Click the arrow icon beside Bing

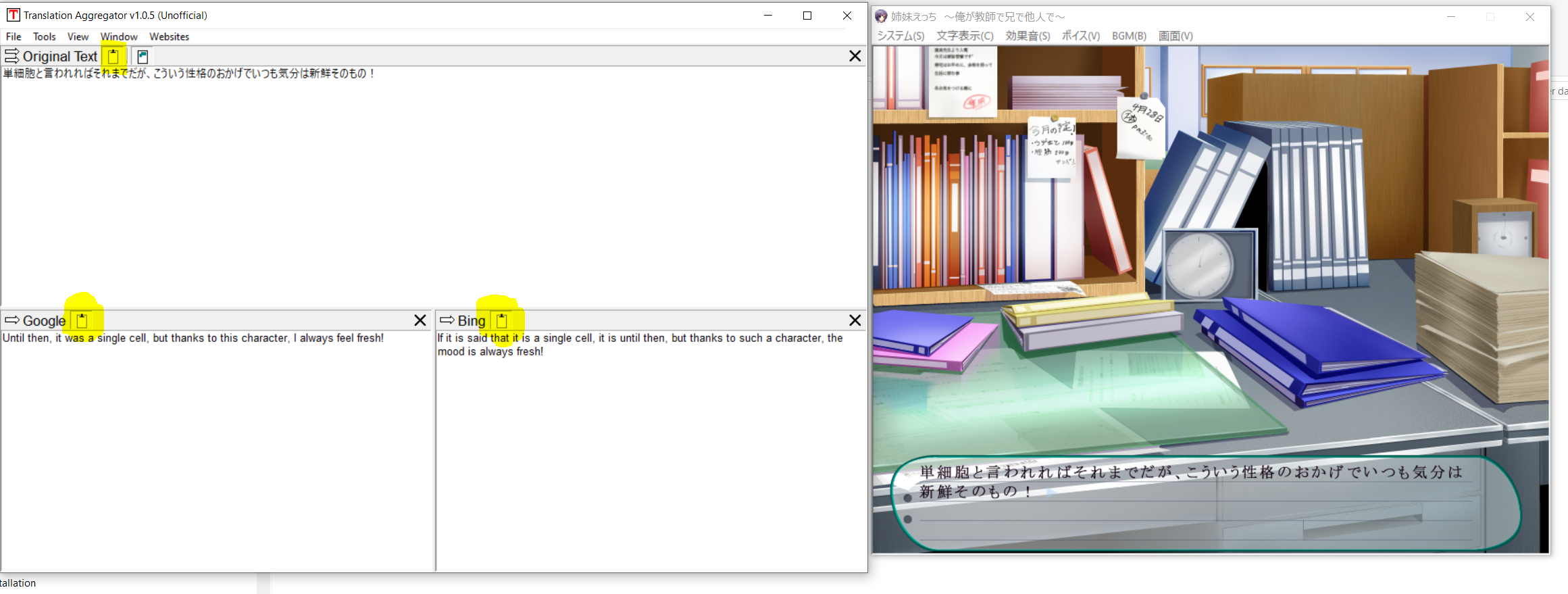[447, 320]
